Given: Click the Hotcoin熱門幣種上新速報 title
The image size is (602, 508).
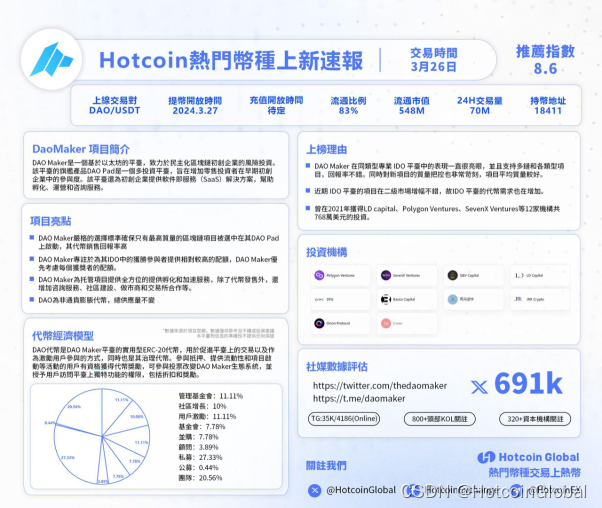Looking at the screenshot, I should [231, 61].
